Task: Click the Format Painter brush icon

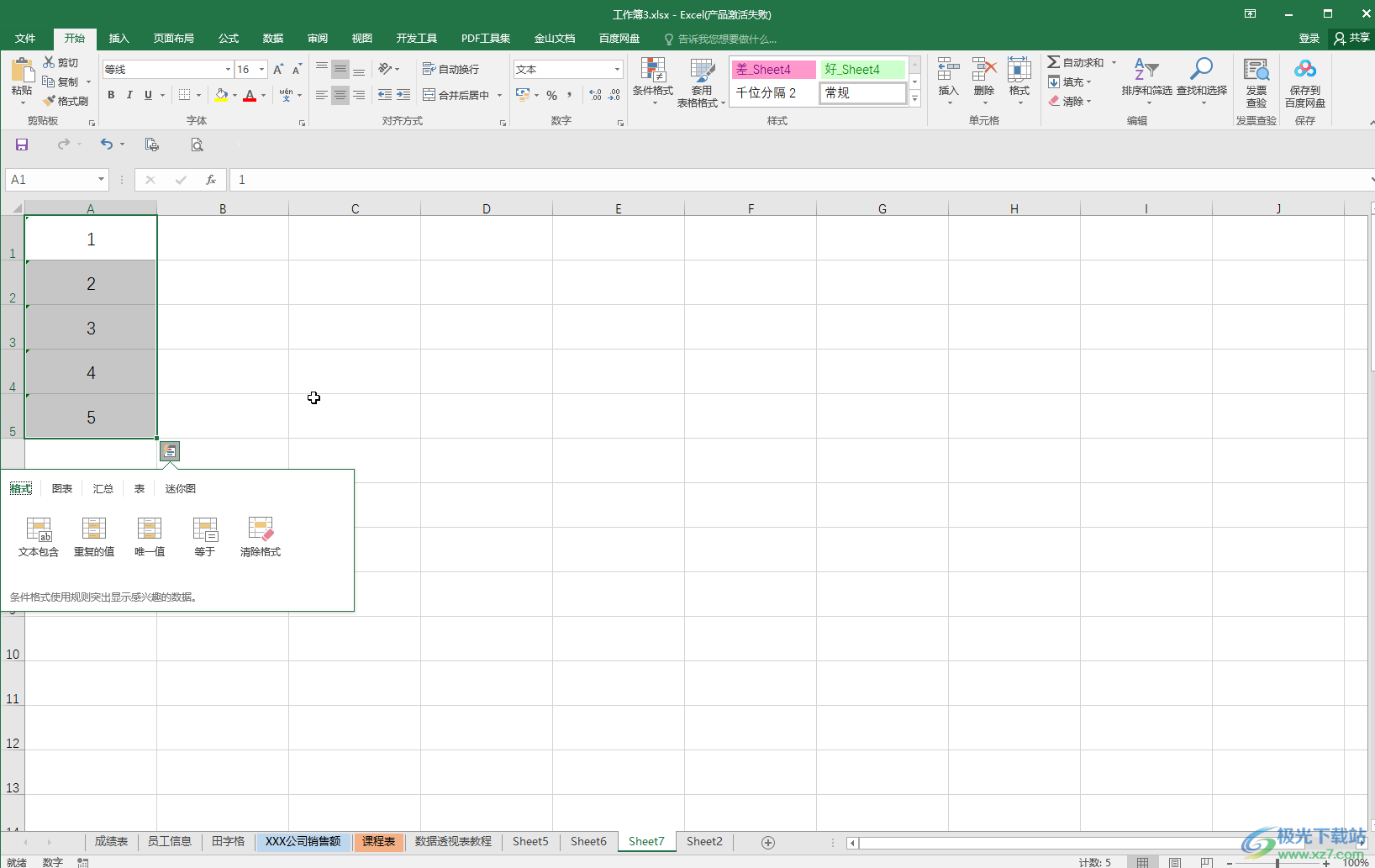Action: (x=49, y=101)
